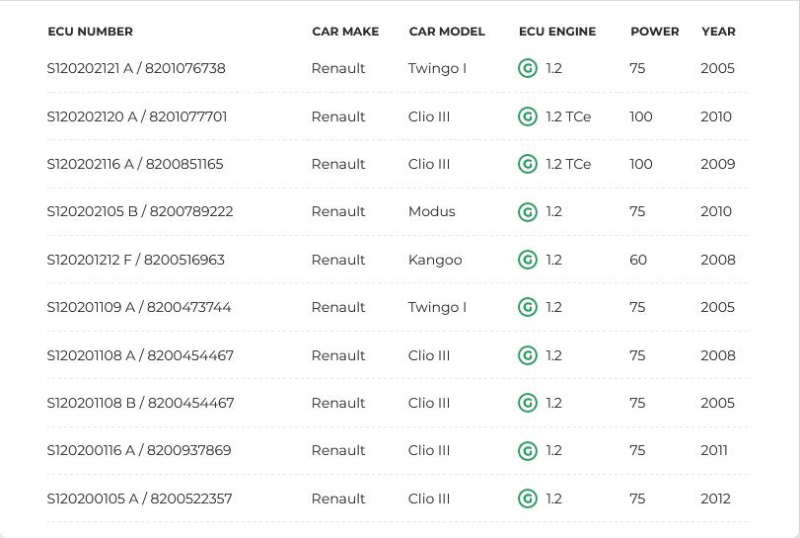Open ECU S120202121 A / 8201076738

(x=136, y=69)
